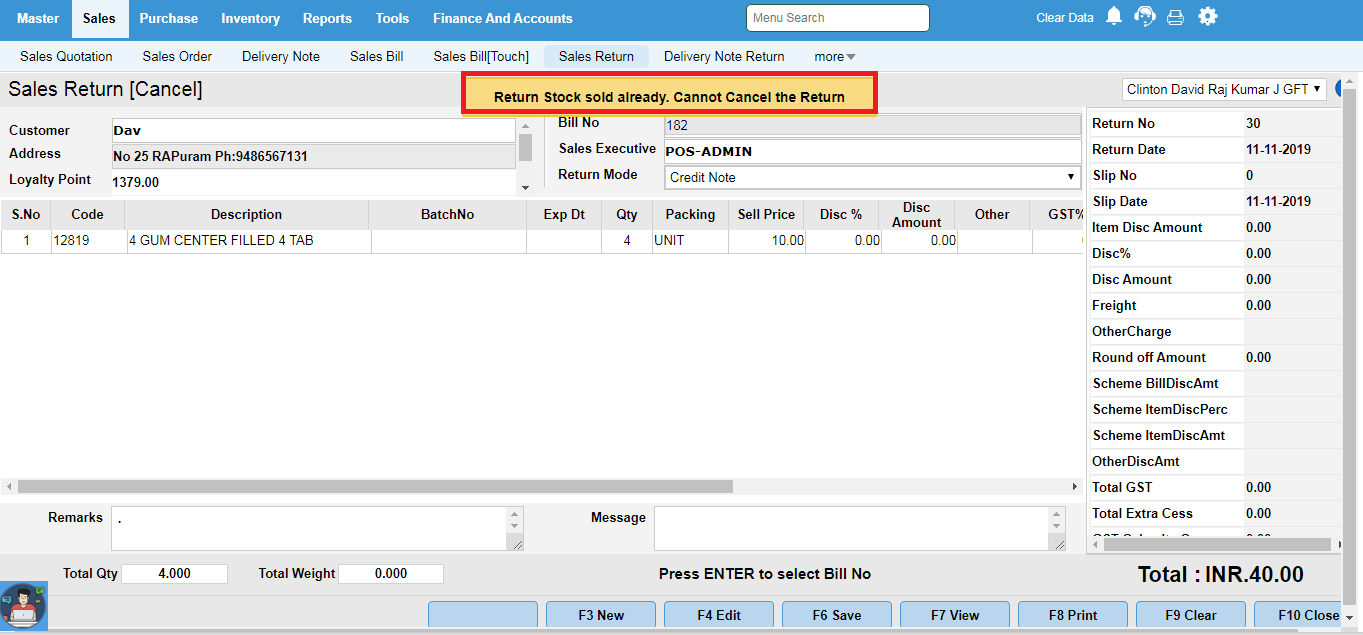1363x635 pixels.
Task: Click the Total Weight field
Action: pos(391,574)
